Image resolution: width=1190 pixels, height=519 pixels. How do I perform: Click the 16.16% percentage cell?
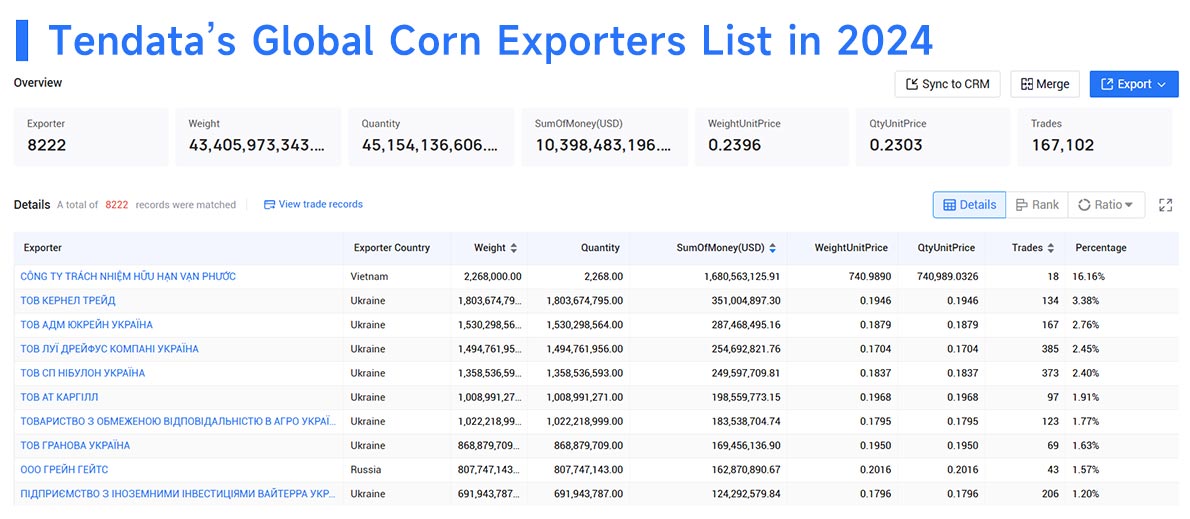click(x=1088, y=276)
